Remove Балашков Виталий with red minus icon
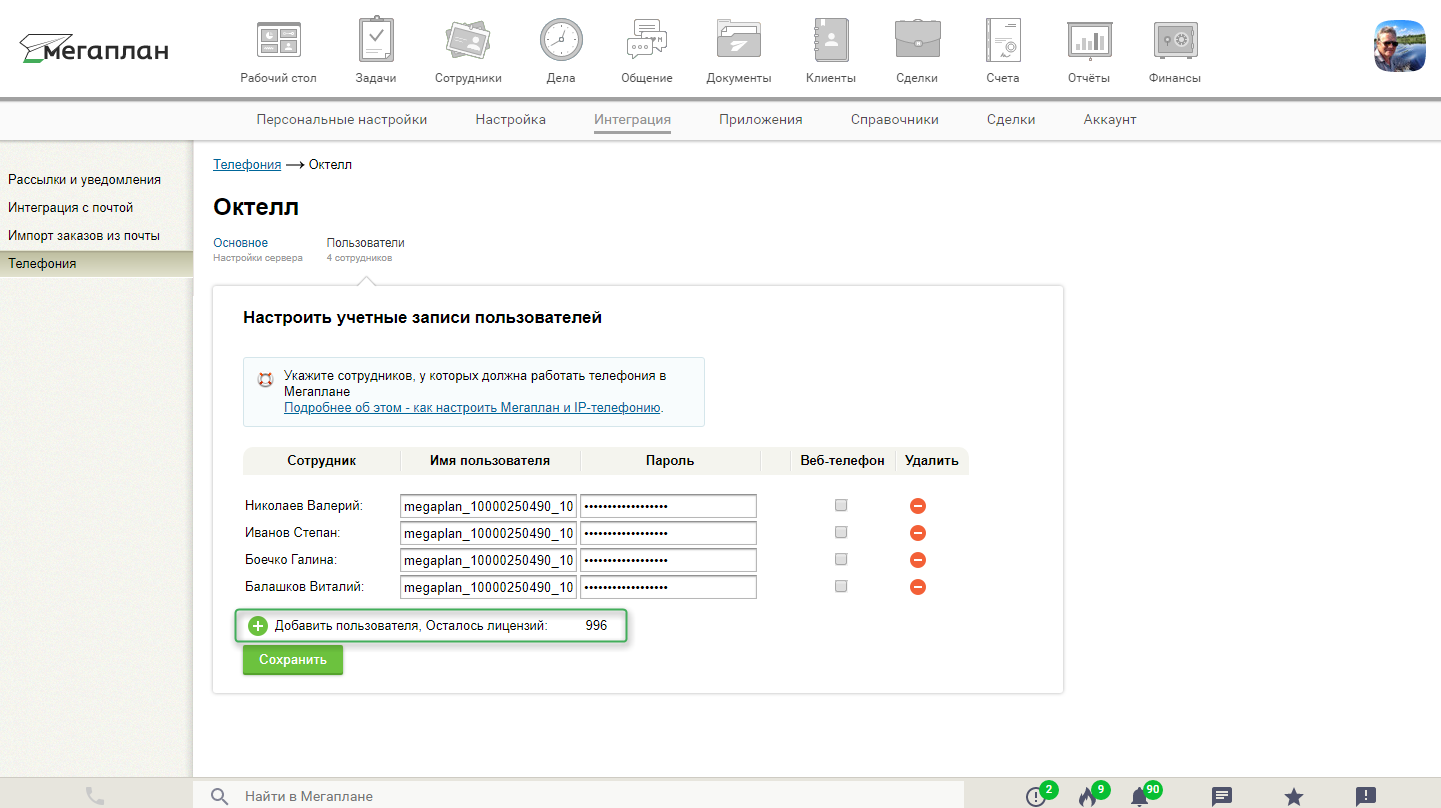The image size is (1441, 808). point(918,587)
